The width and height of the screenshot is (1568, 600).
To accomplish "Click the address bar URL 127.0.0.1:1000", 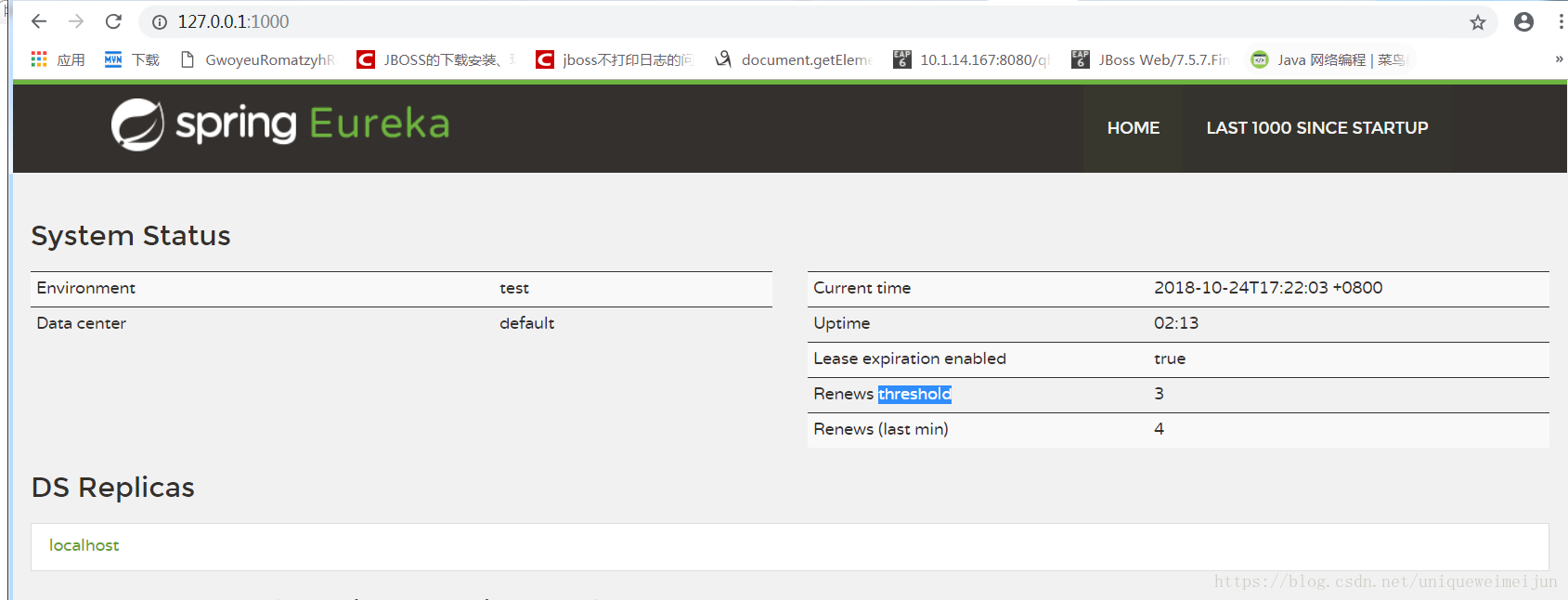I will 233,21.
